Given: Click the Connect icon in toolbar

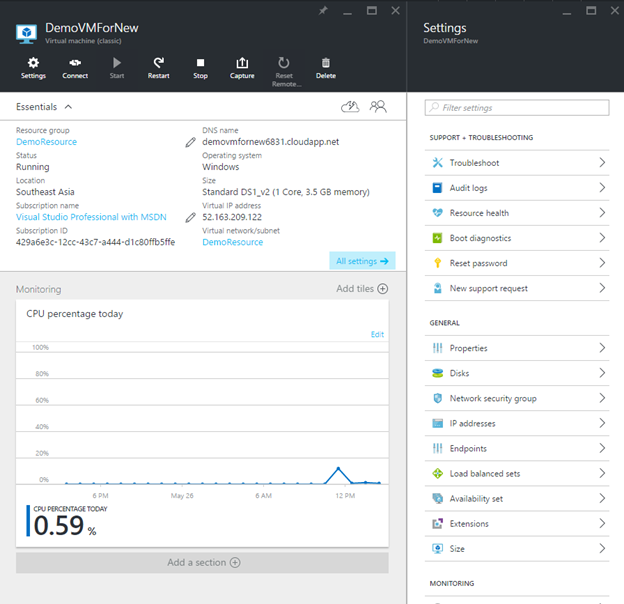Looking at the screenshot, I should click(x=75, y=63).
